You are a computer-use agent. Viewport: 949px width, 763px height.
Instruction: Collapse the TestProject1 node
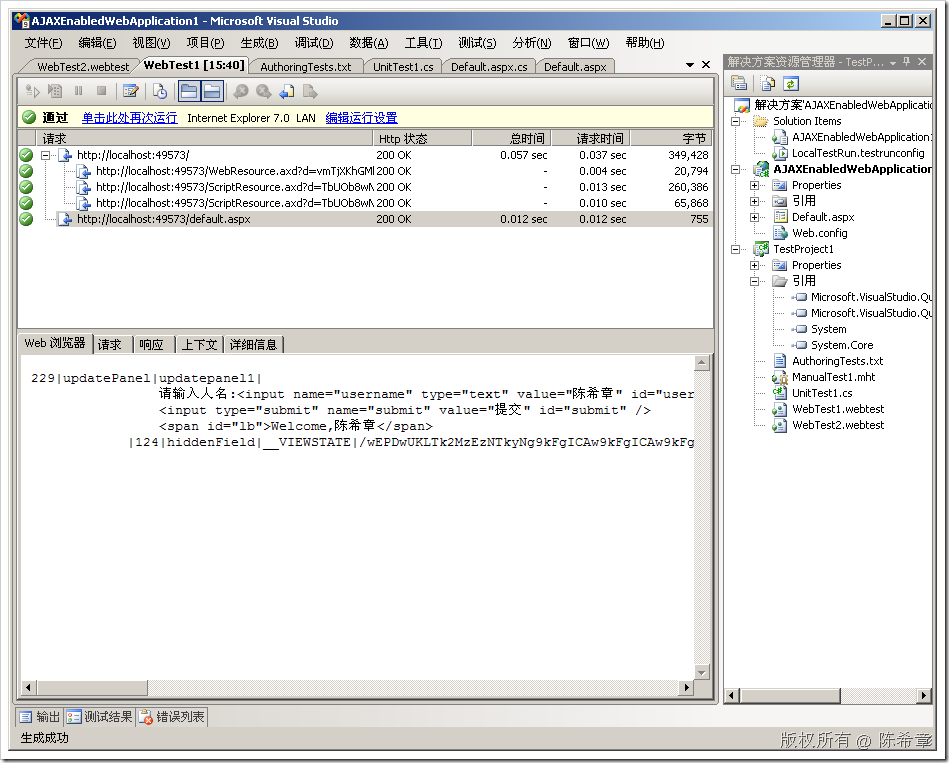pos(735,249)
